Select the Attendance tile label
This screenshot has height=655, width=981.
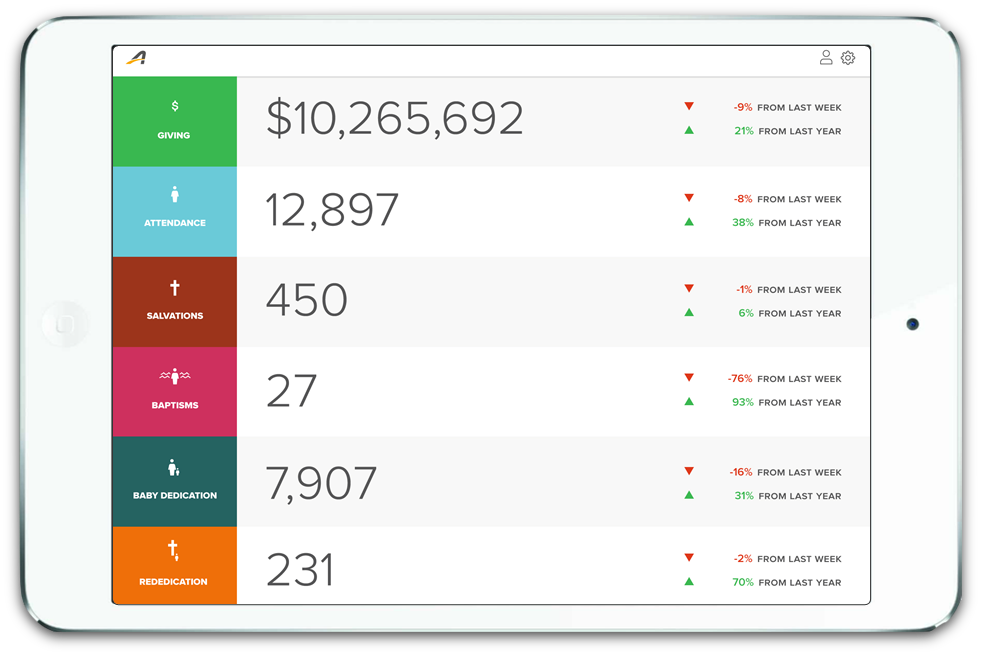coord(174,223)
